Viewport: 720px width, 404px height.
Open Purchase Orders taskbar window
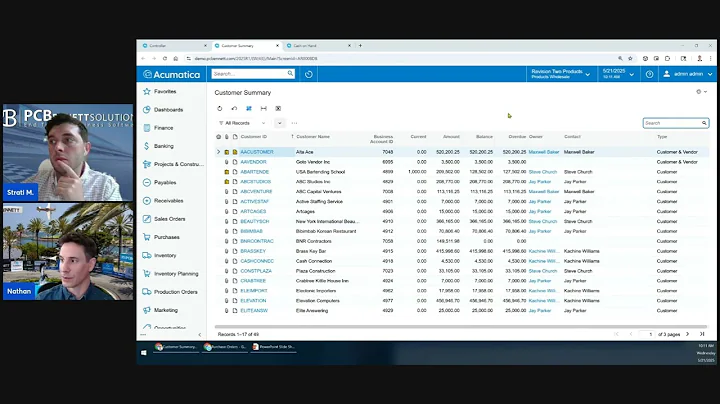point(225,347)
